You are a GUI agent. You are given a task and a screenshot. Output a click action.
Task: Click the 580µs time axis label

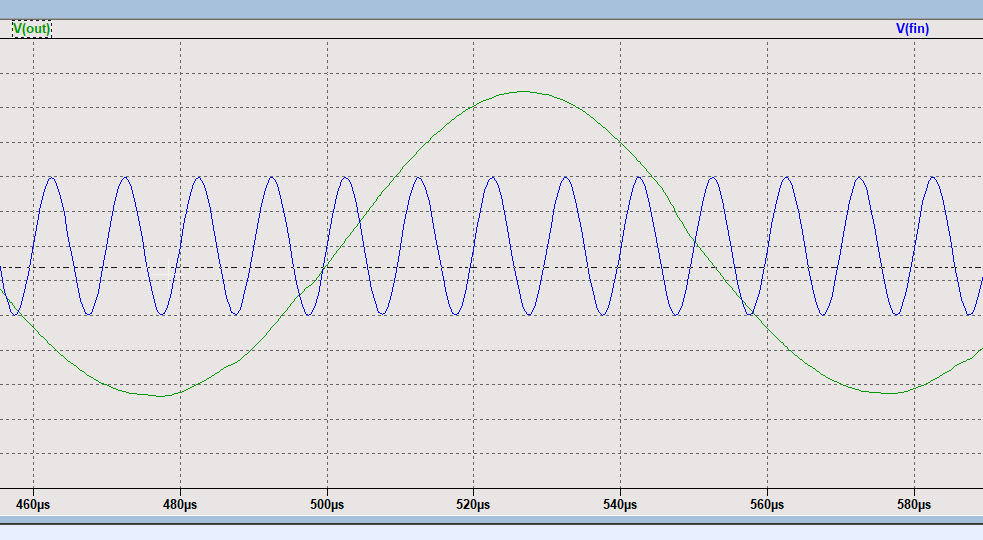tap(914, 504)
